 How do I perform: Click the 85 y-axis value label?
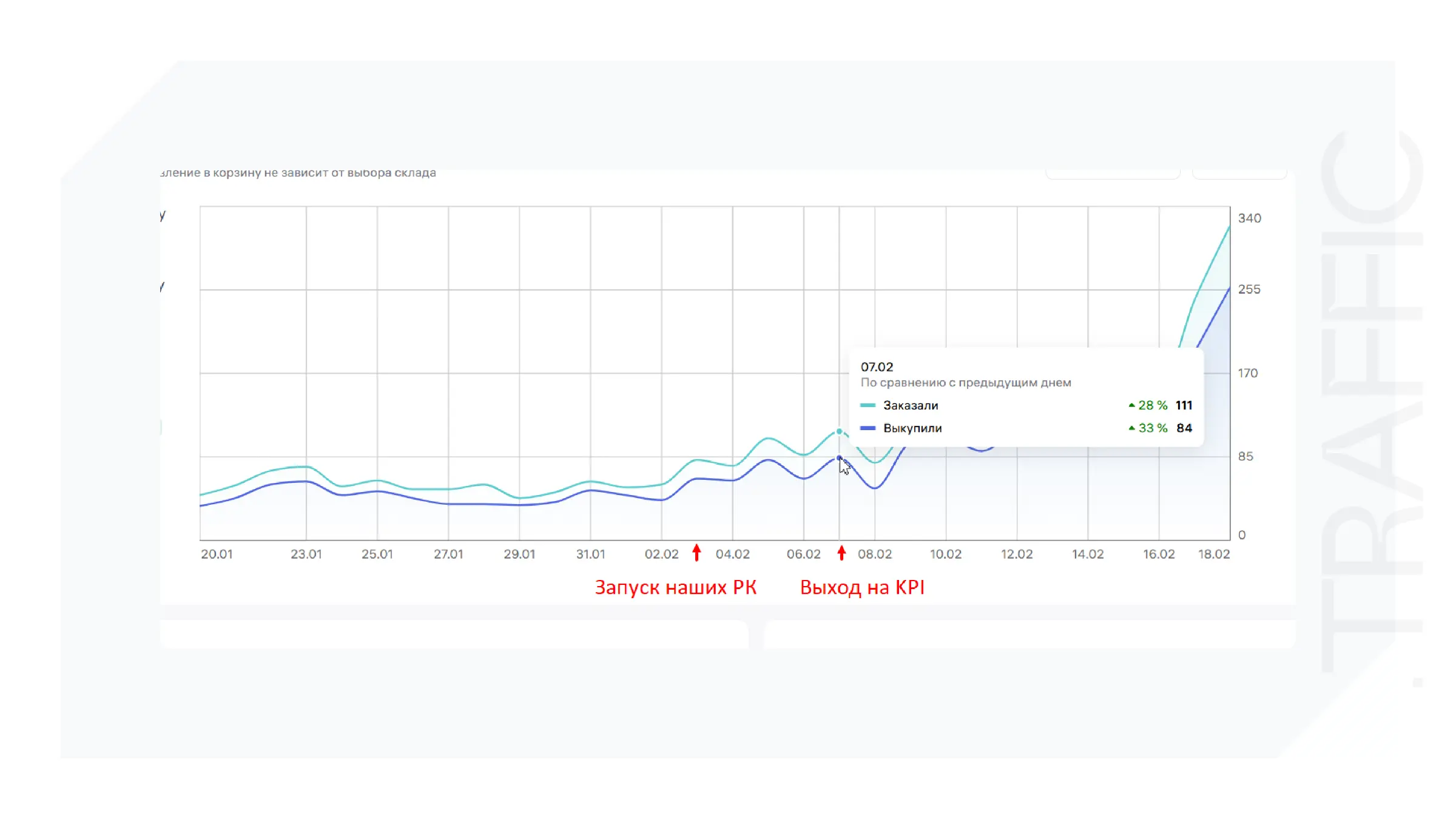(1245, 456)
